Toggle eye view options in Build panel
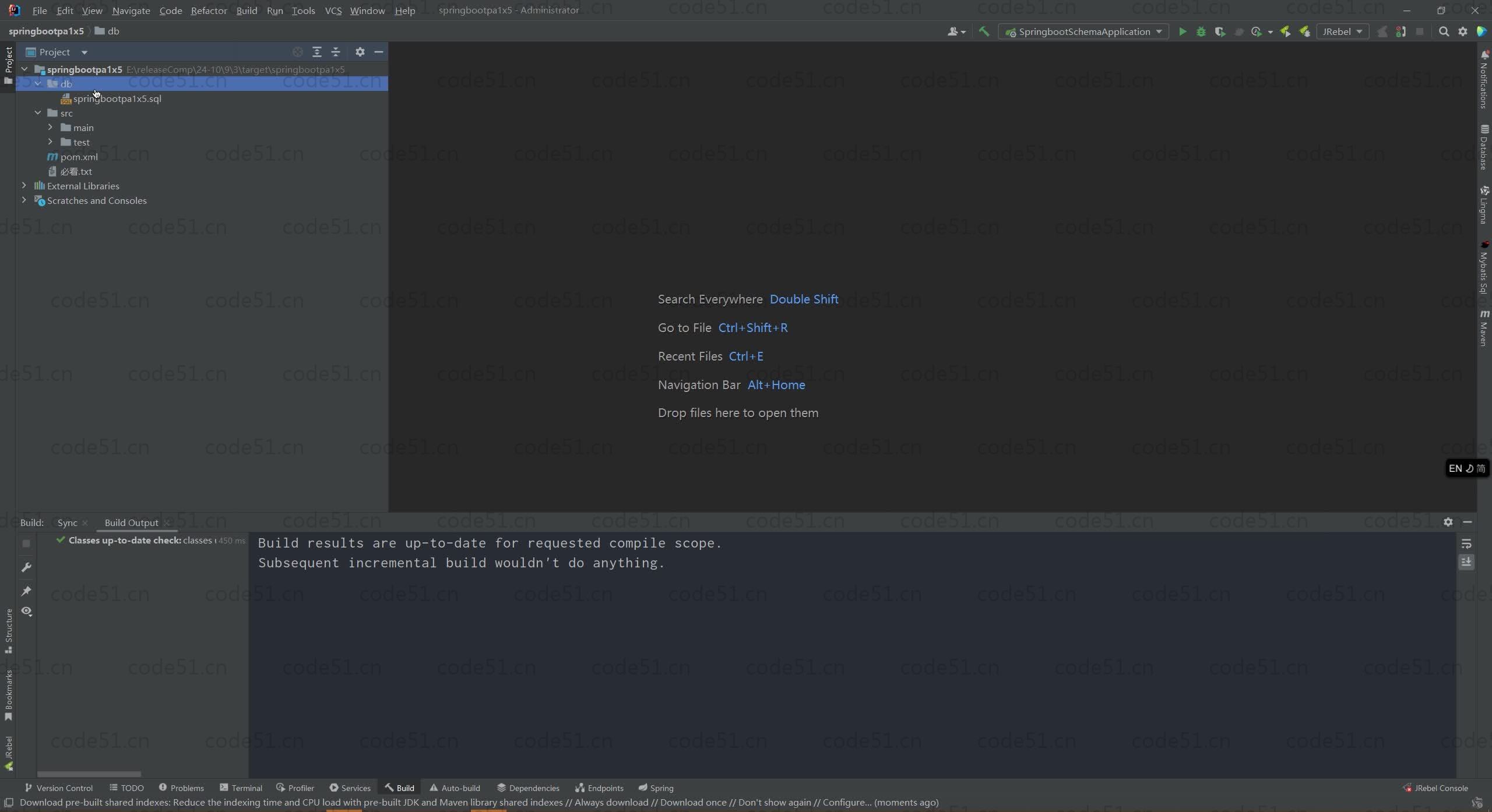Viewport: 1492px width, 812px height. click(26, 612)
